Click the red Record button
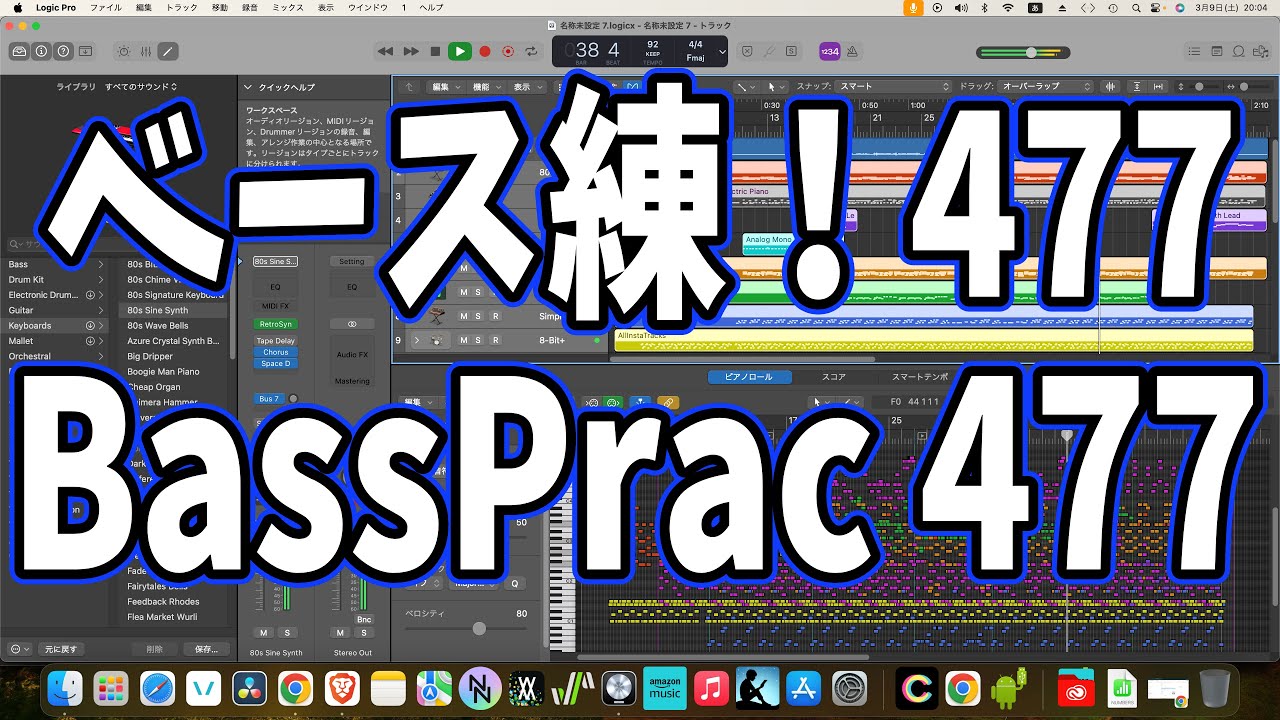 tap(485, 51)
